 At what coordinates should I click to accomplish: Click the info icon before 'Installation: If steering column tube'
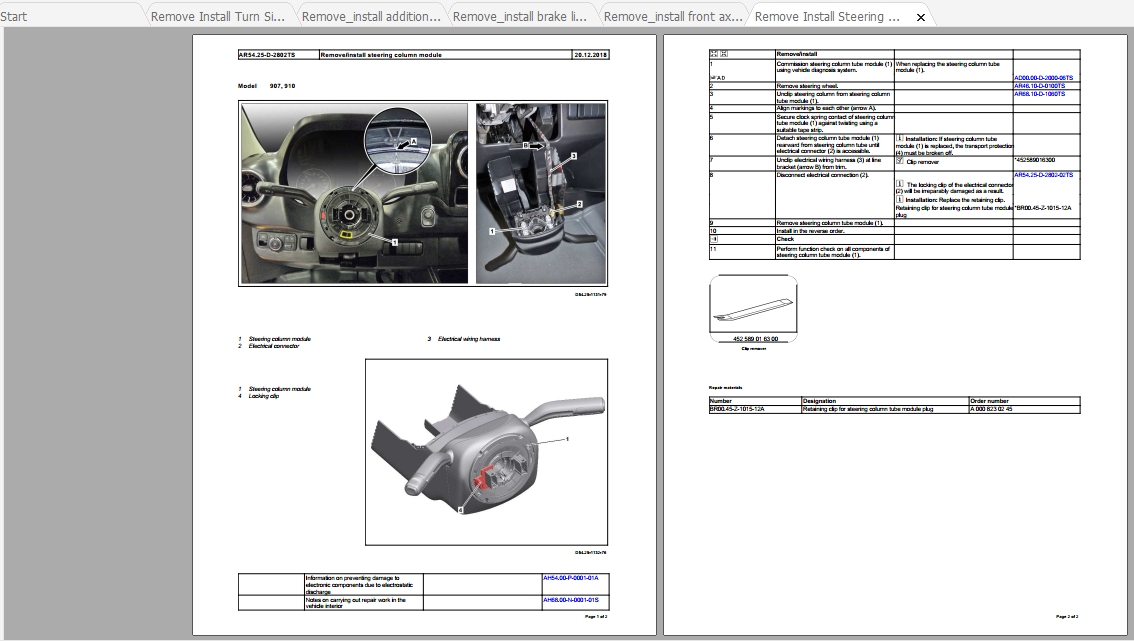(900, 138)
